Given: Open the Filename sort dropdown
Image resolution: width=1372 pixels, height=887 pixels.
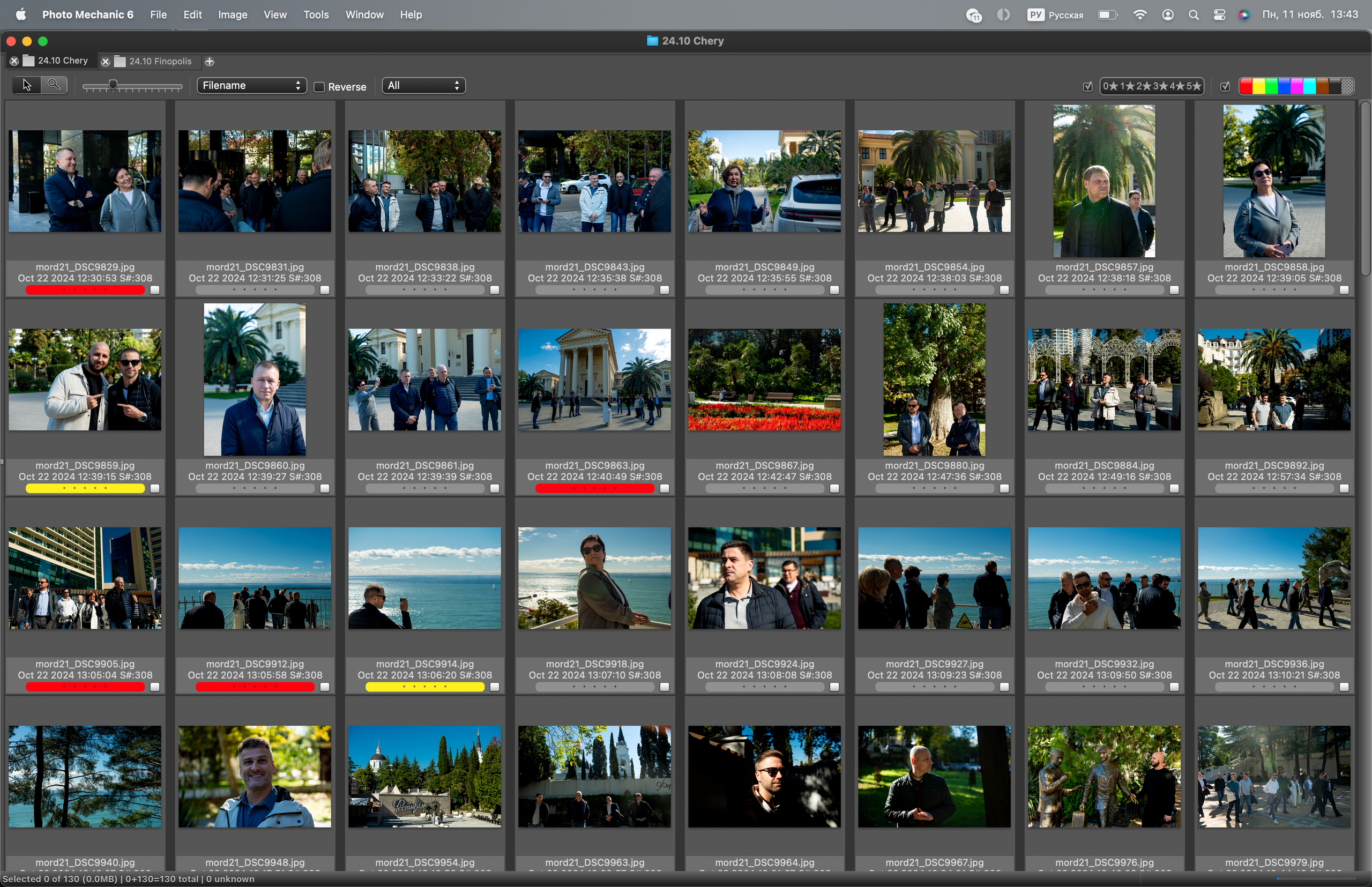Looking at the screenshot, I should [x=251, y=85].
